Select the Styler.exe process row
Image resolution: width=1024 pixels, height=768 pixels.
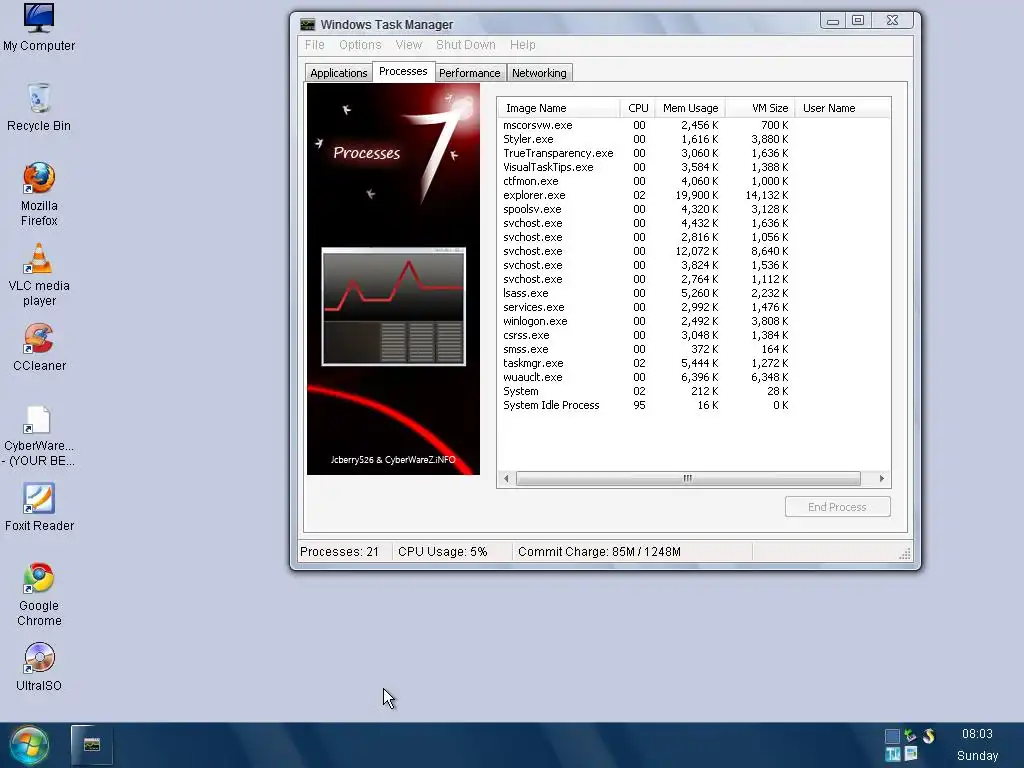(694, 139)
